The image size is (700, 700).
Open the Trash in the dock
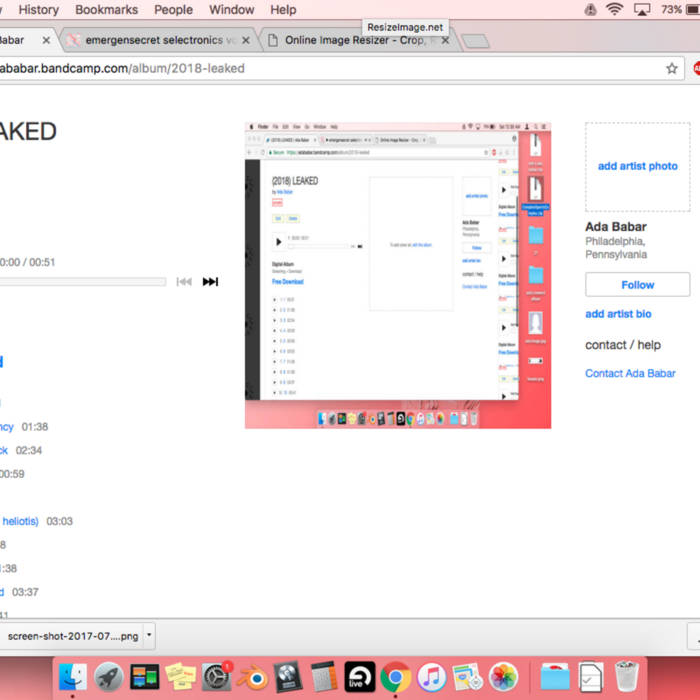point(627,677)
